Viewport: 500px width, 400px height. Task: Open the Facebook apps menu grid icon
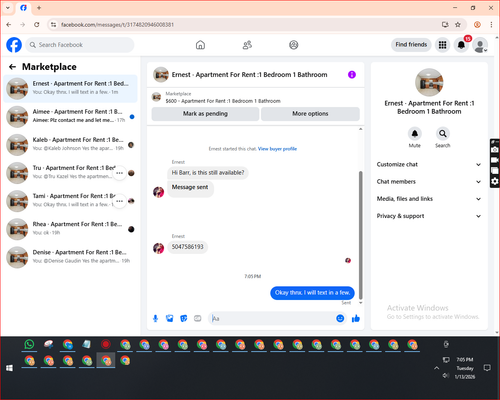(442, 45)
